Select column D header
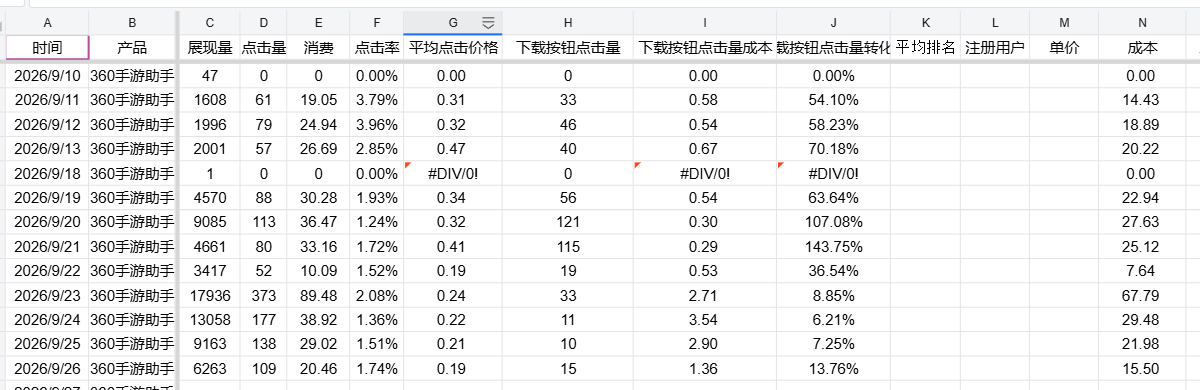The height and width of the screenshot is (390, 1200). [263, 22]
